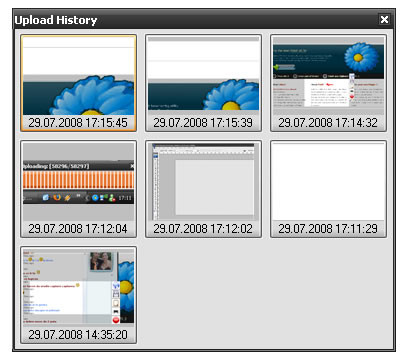This screenshot has width=405, height=360.
Task: Choose blank upload thumbnail from 17:11:29
Action: pyautogui.click(x=328, y=189)
